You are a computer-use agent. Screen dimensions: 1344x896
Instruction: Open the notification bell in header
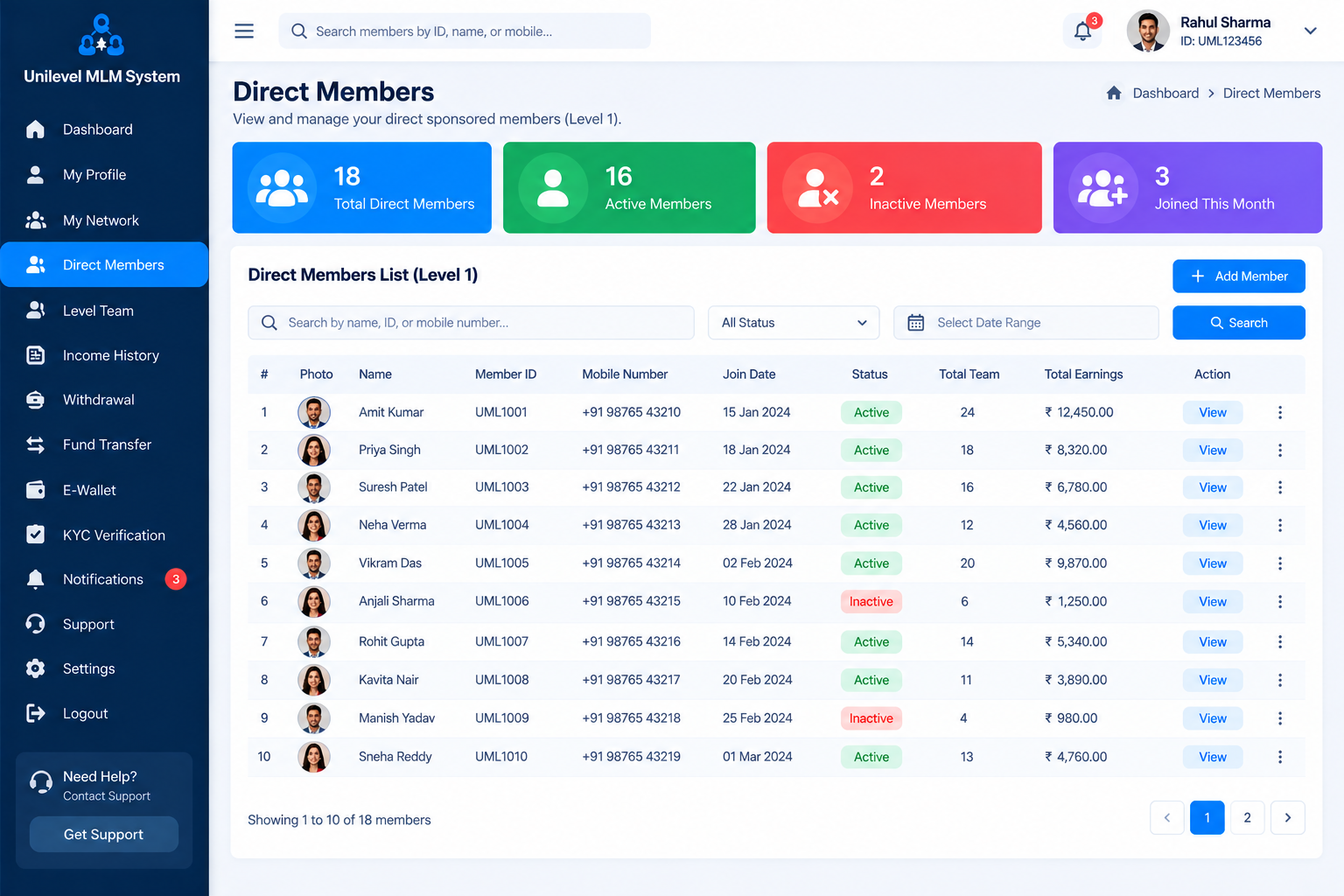[1082, 31]
